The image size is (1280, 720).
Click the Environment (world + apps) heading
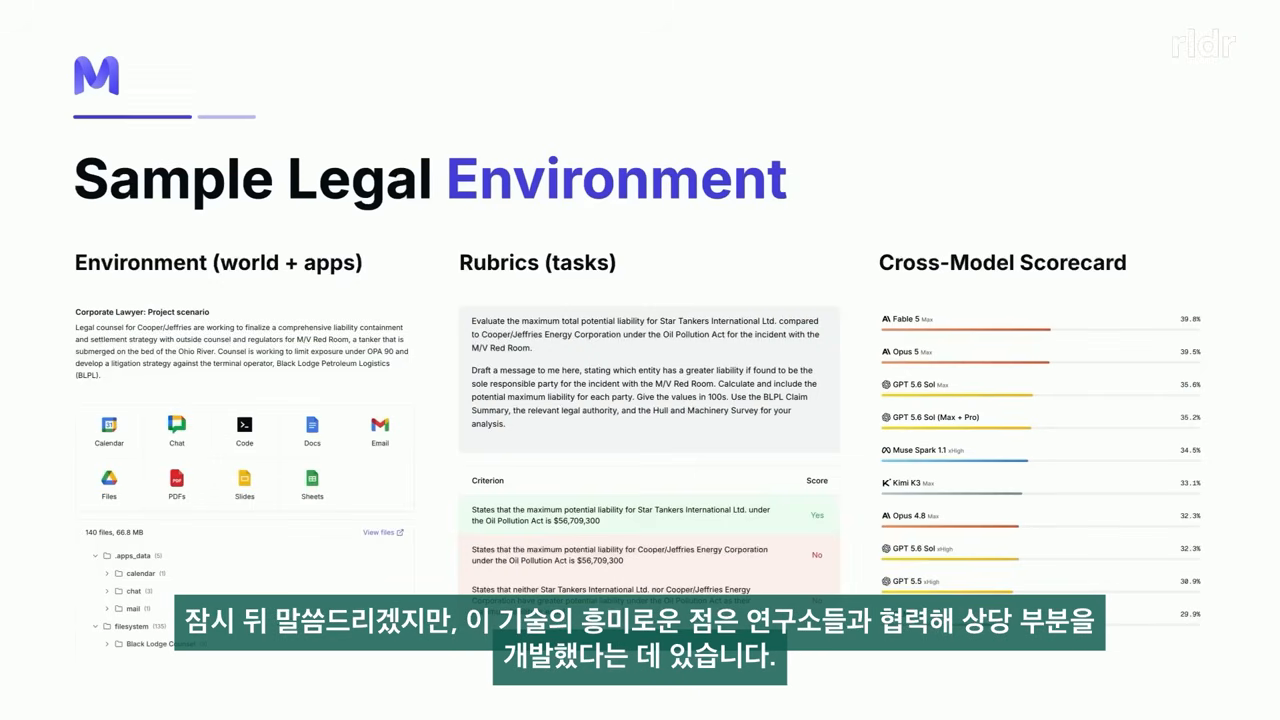pyautogui.click(x=219, y=263)
